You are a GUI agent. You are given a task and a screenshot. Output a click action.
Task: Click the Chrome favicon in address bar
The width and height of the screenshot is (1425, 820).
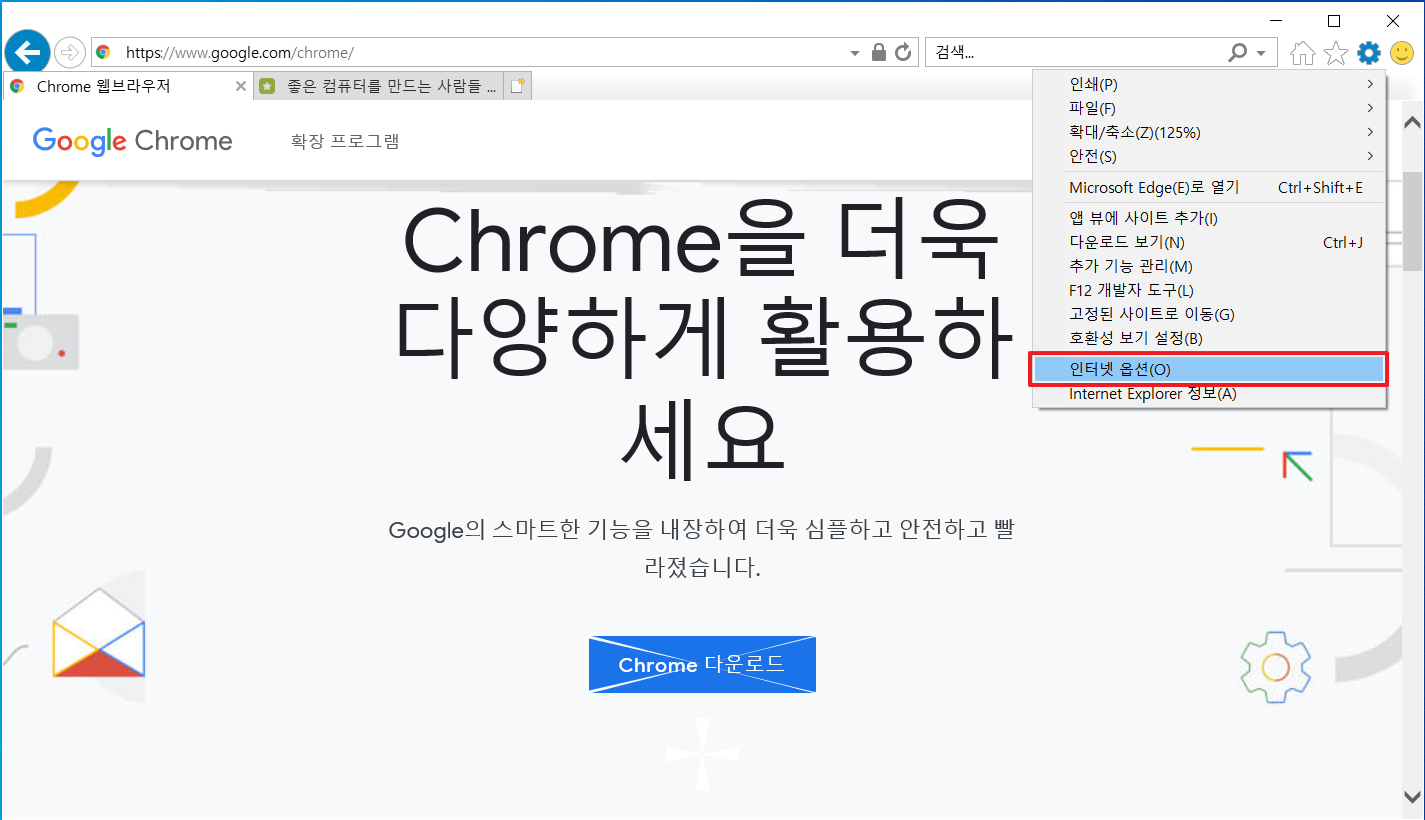[103, 53]
